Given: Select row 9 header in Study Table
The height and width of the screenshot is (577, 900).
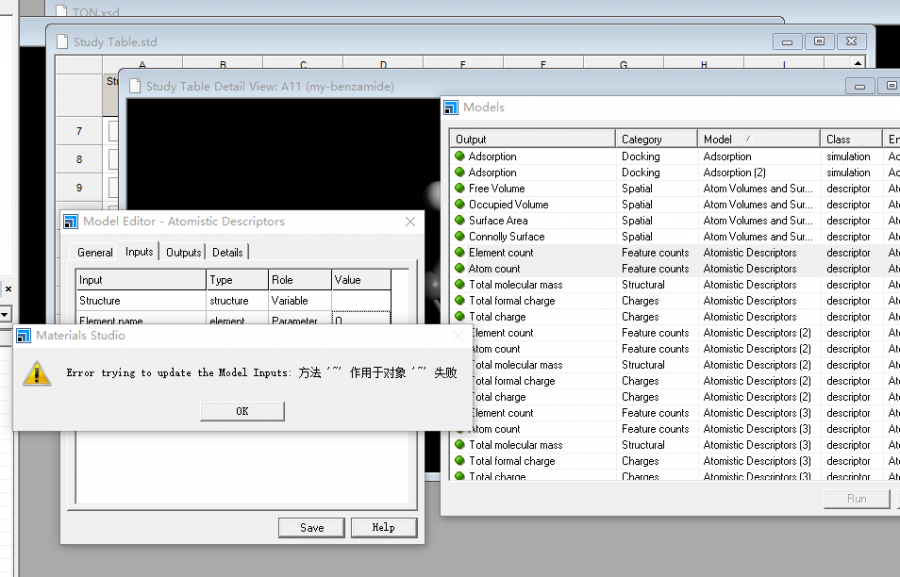Looking at the screenshot, I should 79,188.
